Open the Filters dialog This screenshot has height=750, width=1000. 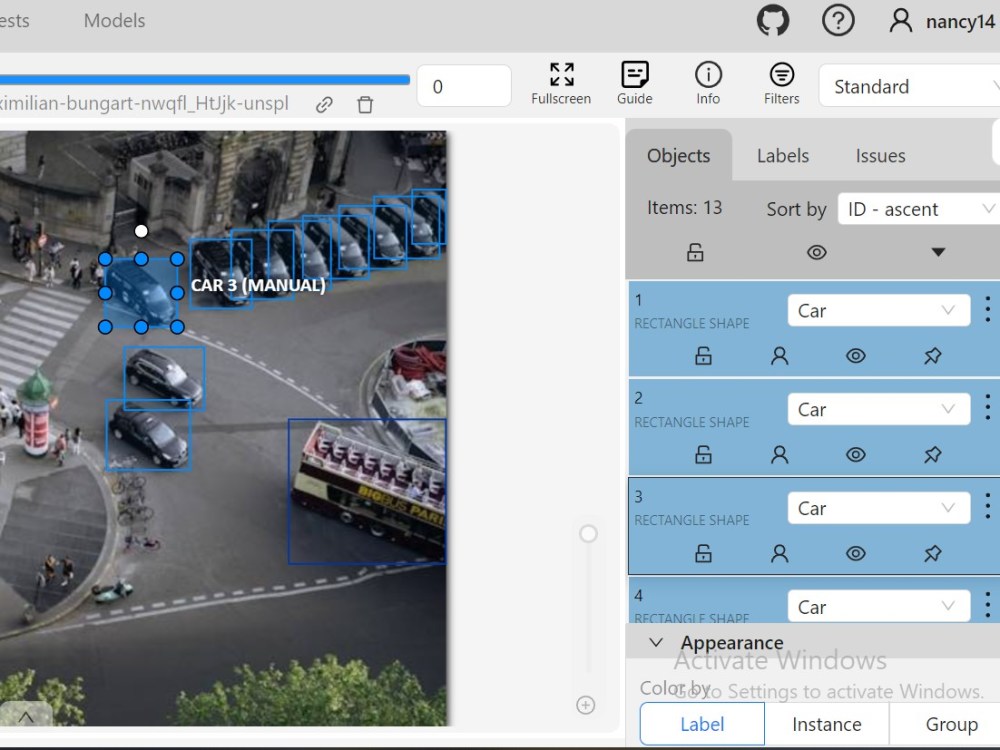pyautogui.click(x=781, y=84)
